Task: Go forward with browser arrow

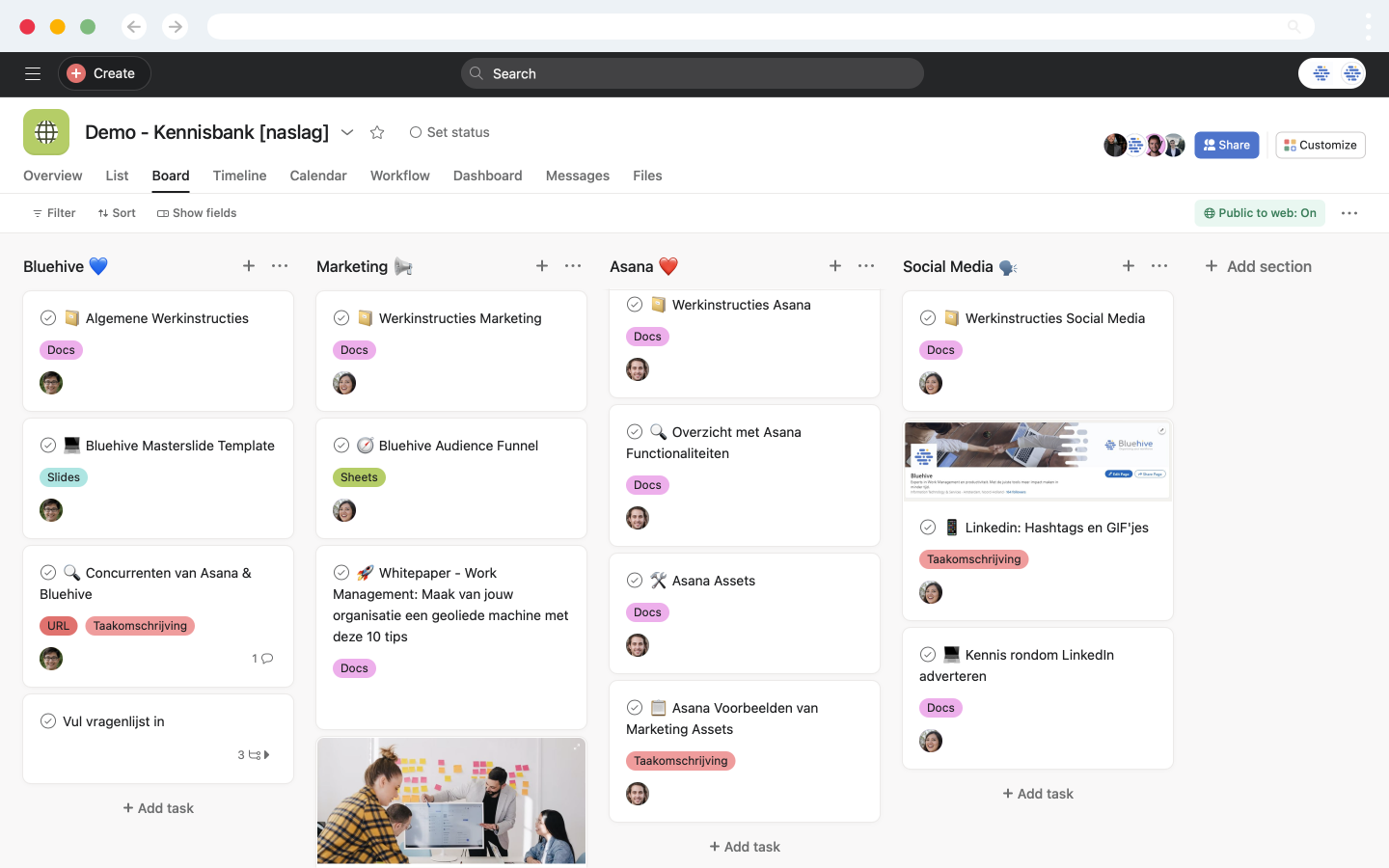Action: click(175, 27)
